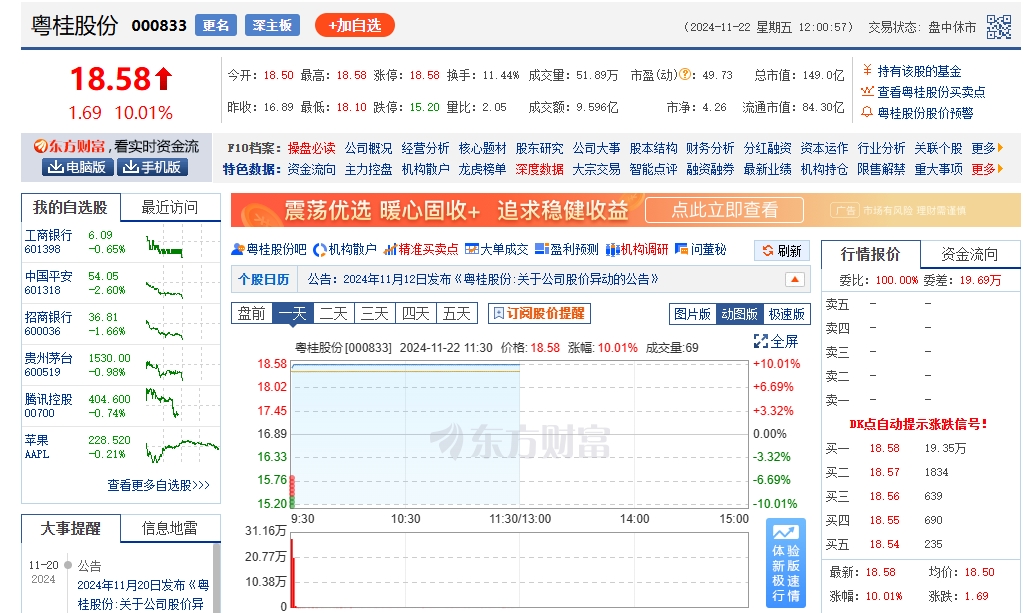
Task: Open 融资融券 link
Action: pyautogui.click(x=710, y=170)
